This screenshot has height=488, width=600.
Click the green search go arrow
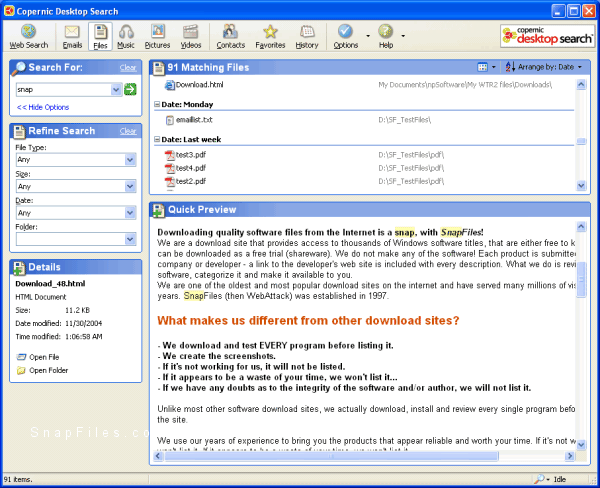(130, 90)
